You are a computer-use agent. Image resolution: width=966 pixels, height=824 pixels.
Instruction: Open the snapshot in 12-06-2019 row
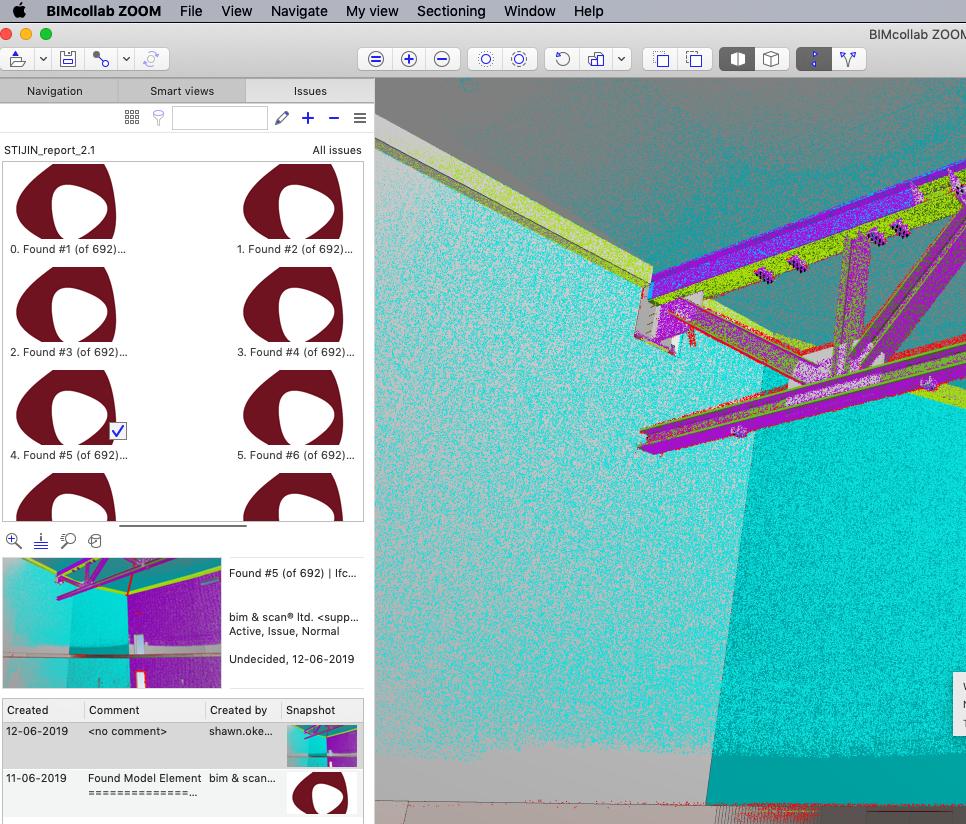(x=322, y=746)
